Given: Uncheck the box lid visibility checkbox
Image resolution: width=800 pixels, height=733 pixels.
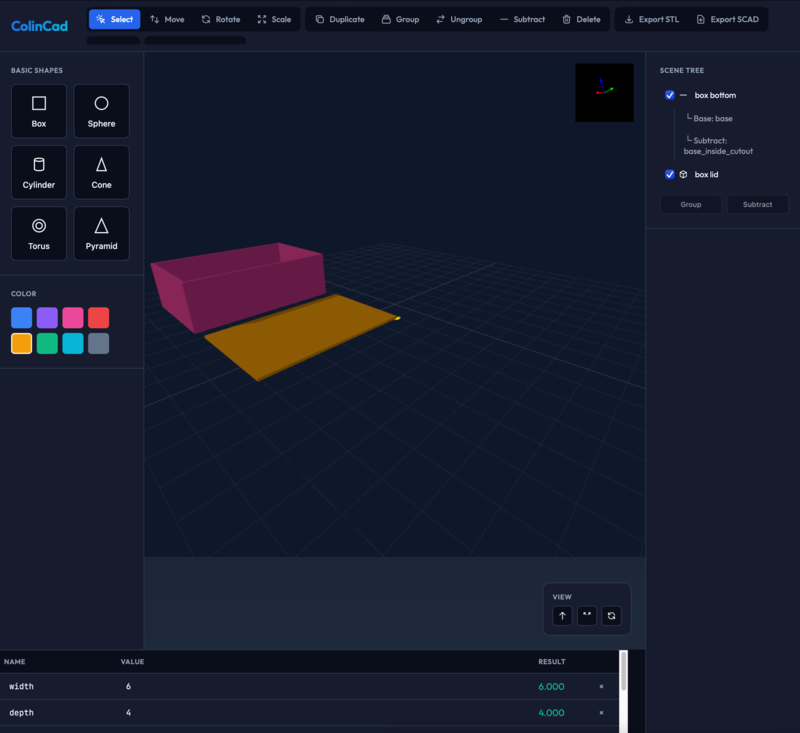Looking at the screenshot, I should 670,174.
